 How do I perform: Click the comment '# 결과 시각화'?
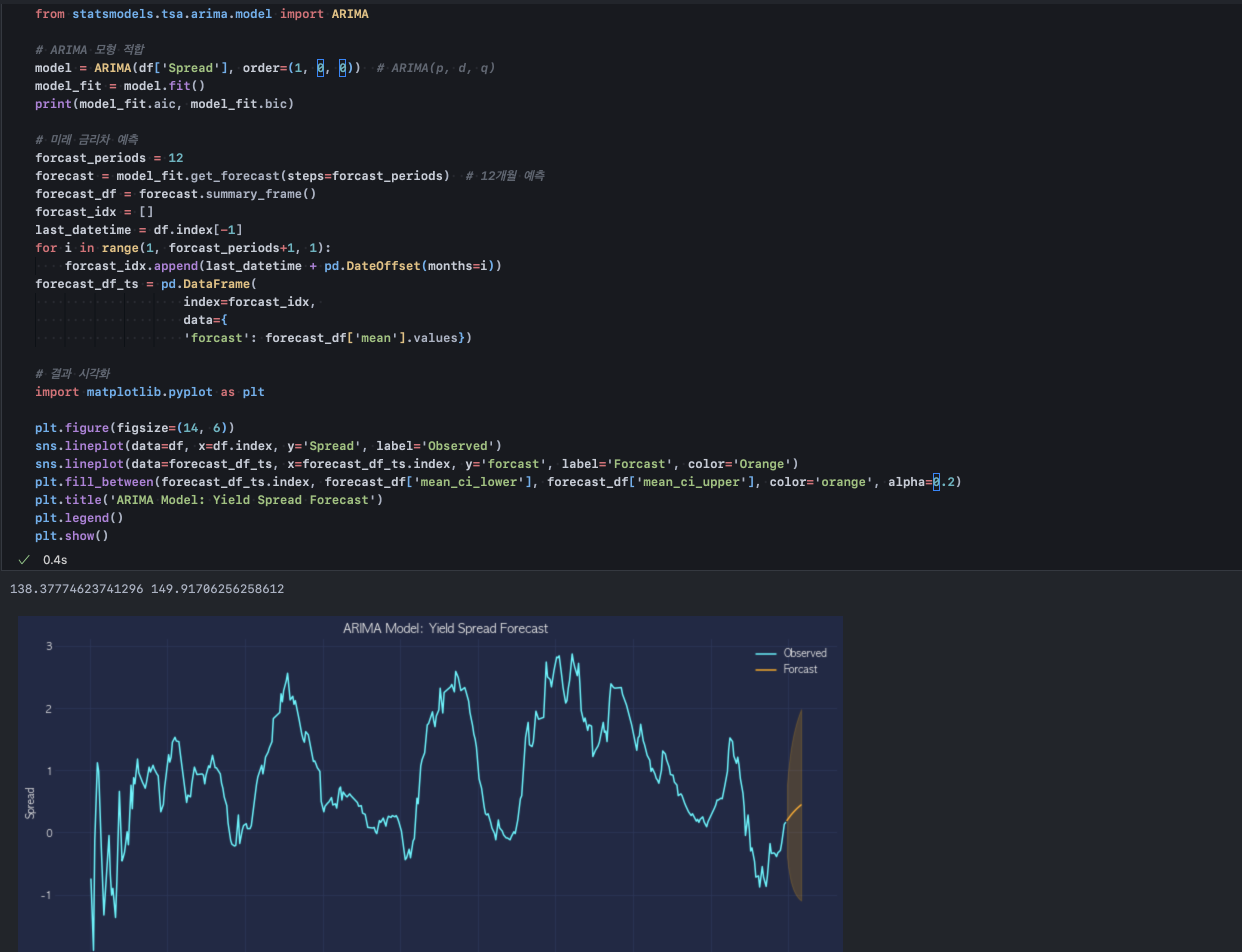(72, 373)
